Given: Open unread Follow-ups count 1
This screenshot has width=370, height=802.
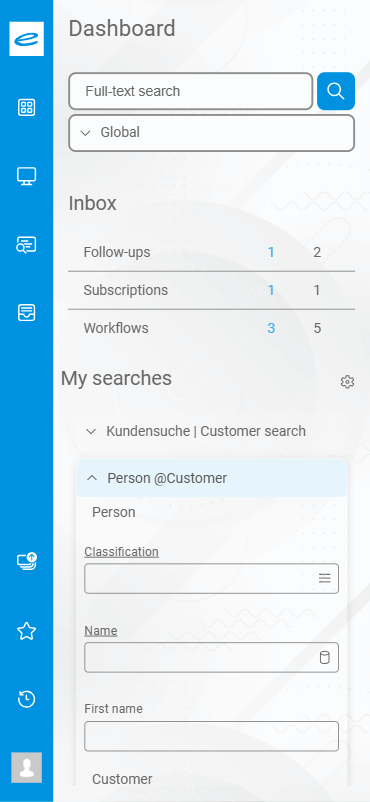Looking at the screenshot, I should pos(271,252).
